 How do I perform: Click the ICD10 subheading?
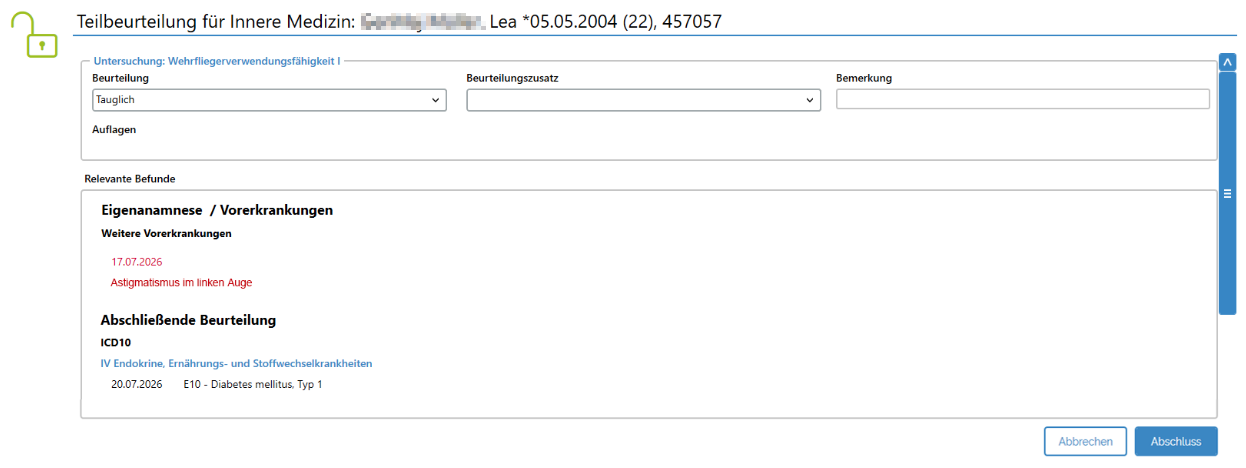[x=116, y=343]
